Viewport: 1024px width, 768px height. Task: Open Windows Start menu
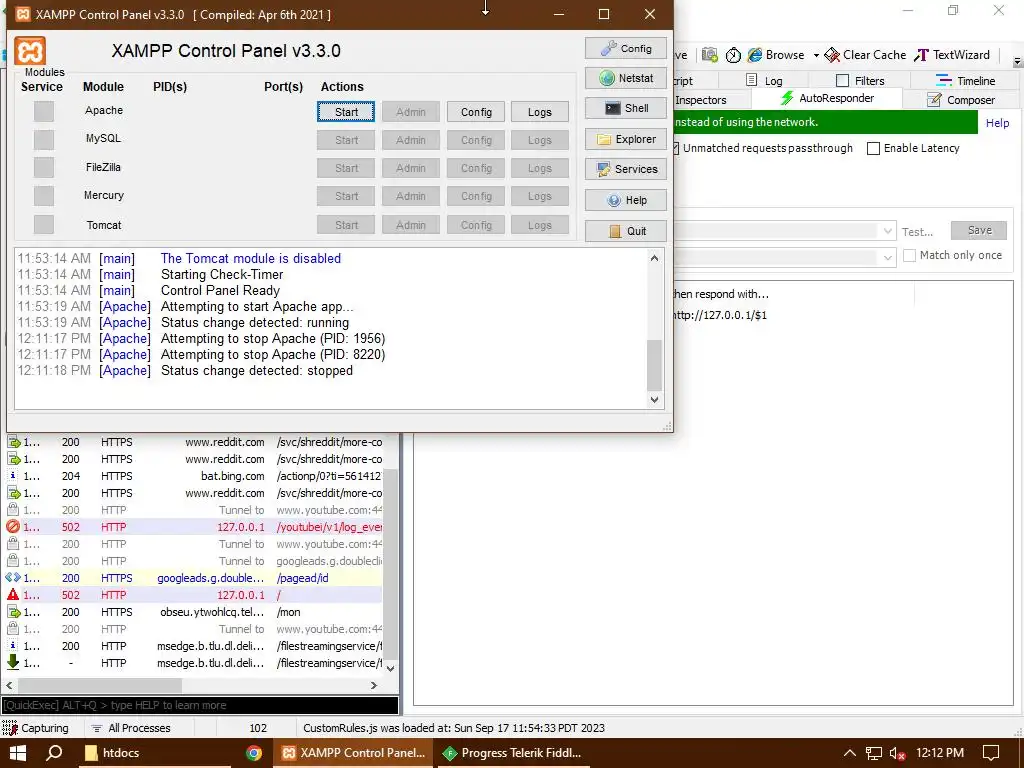pos(18,753)
